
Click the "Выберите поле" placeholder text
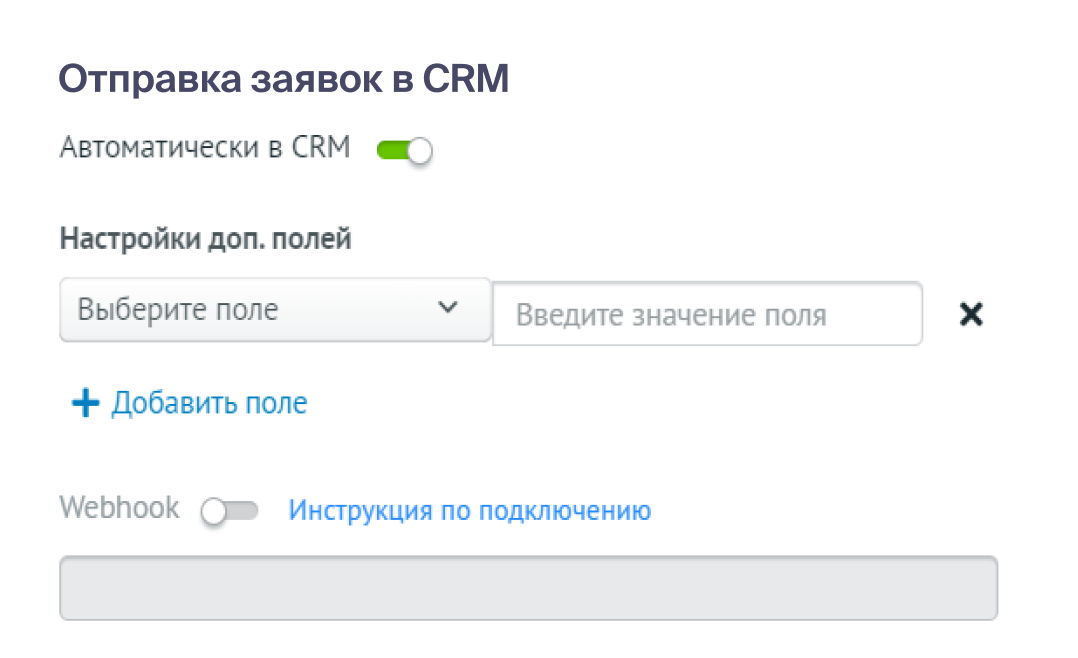point(178,310)
